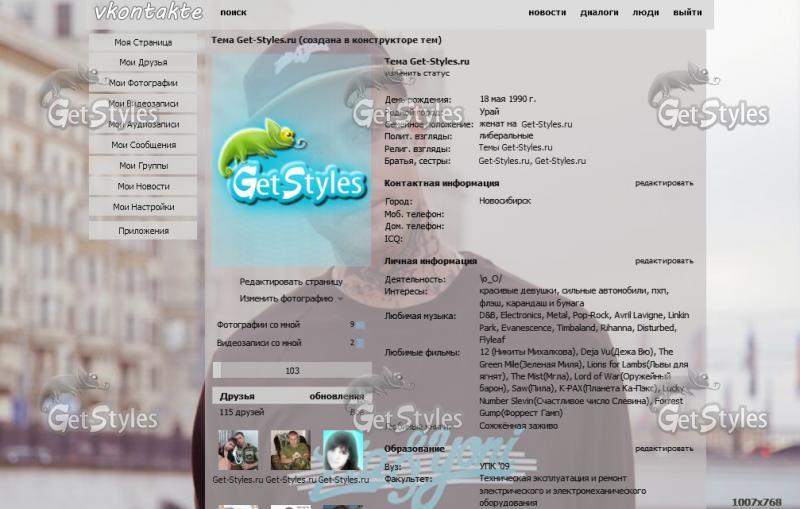Open Мои Новости in sidebar

point(143,186)
